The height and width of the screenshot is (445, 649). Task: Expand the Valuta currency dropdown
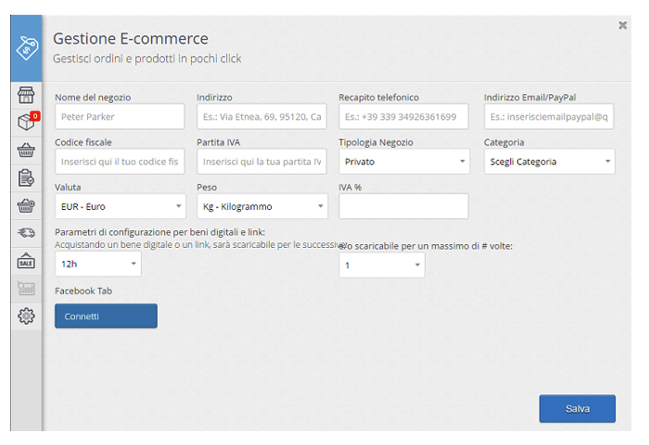click(x=120, y=206)
